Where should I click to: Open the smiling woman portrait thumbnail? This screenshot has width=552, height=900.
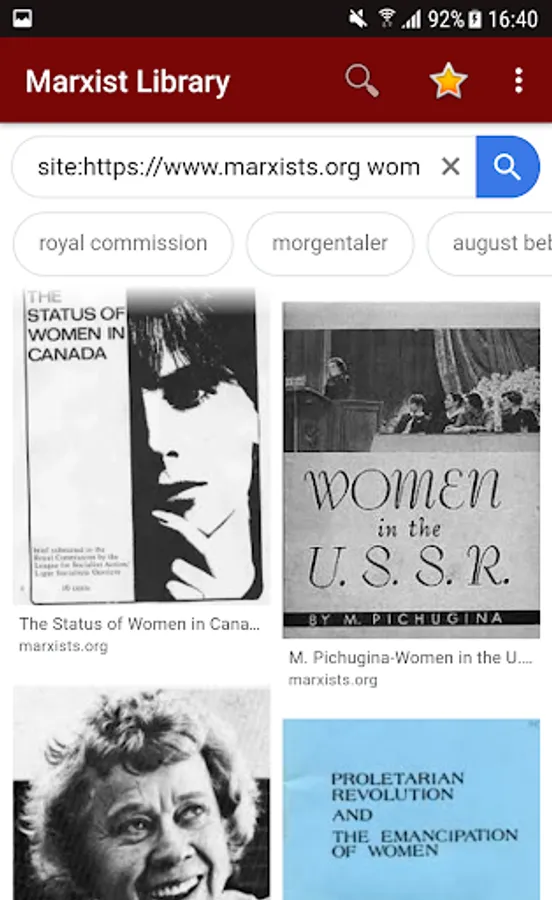tap(141, 793)
